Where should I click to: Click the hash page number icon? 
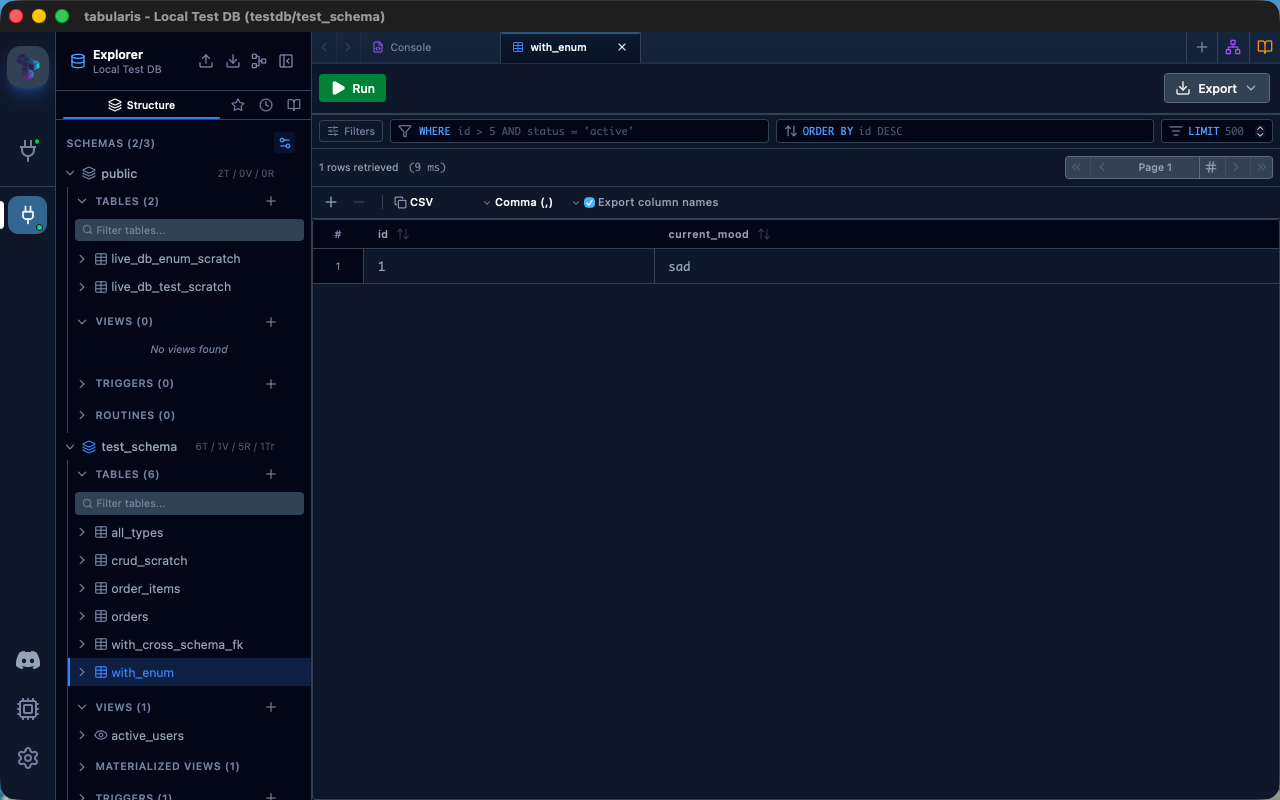pyautogui.click(x=1211, y=167)
